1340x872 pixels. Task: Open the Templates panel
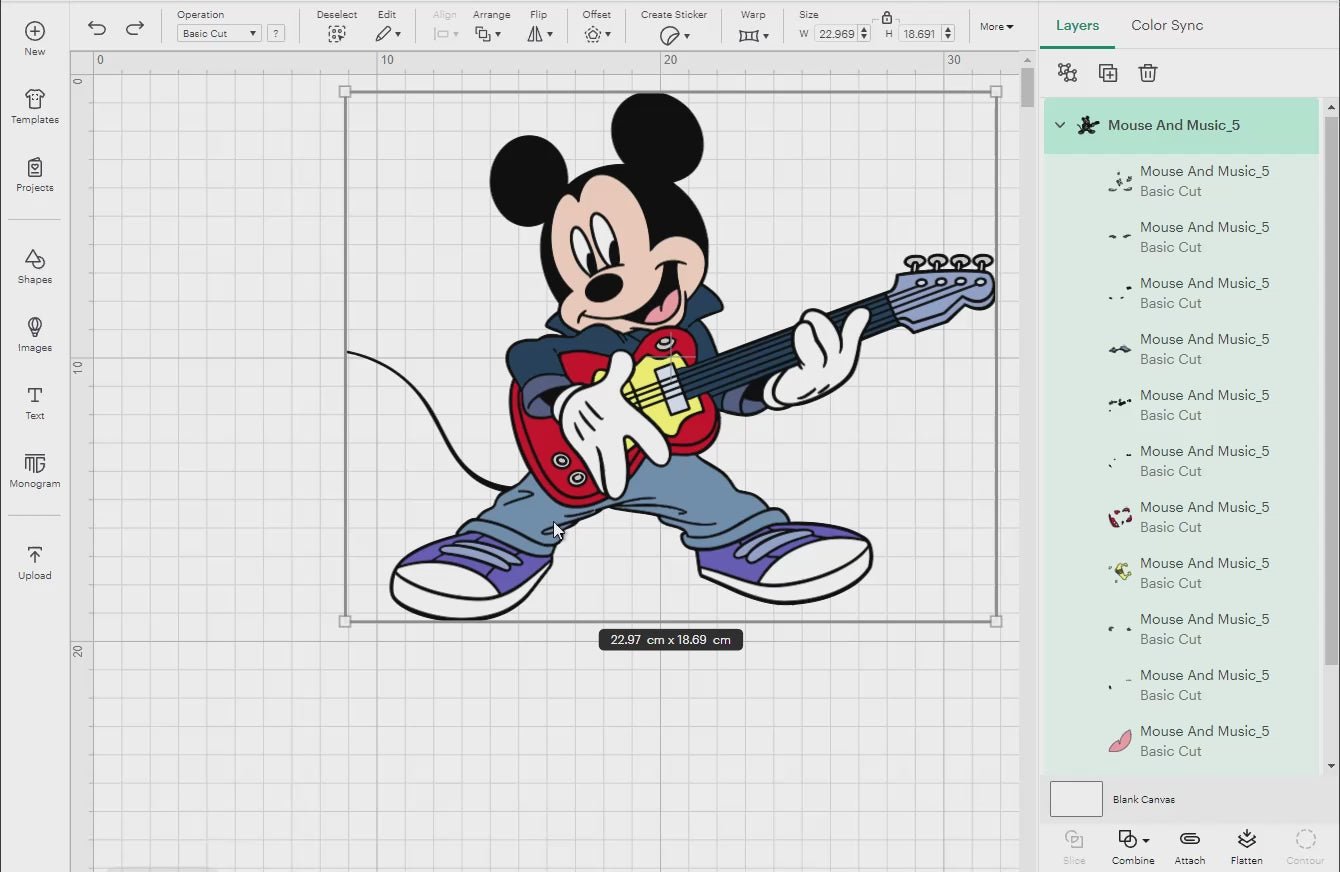(34, 106)
